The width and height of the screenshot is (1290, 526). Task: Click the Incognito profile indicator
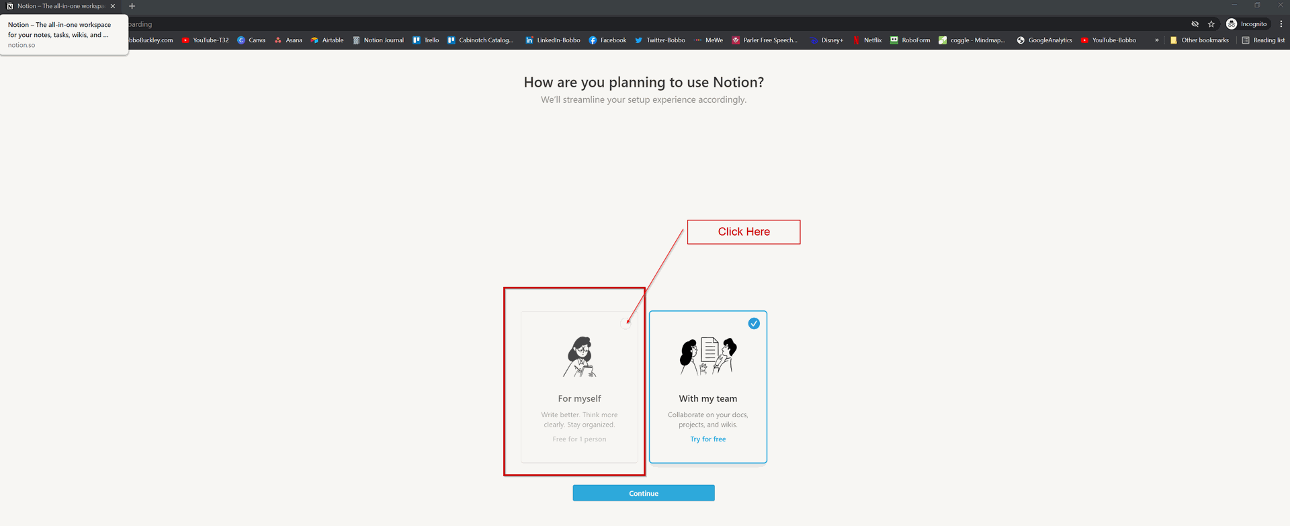click(1247, 23)
